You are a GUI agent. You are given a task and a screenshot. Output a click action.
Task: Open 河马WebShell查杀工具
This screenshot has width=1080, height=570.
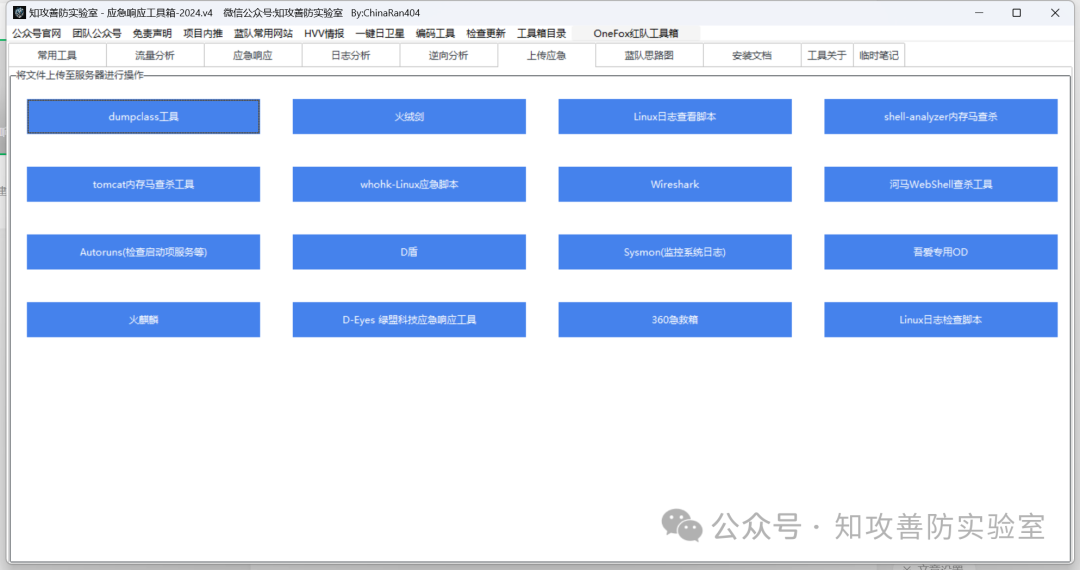pos(941,184)
